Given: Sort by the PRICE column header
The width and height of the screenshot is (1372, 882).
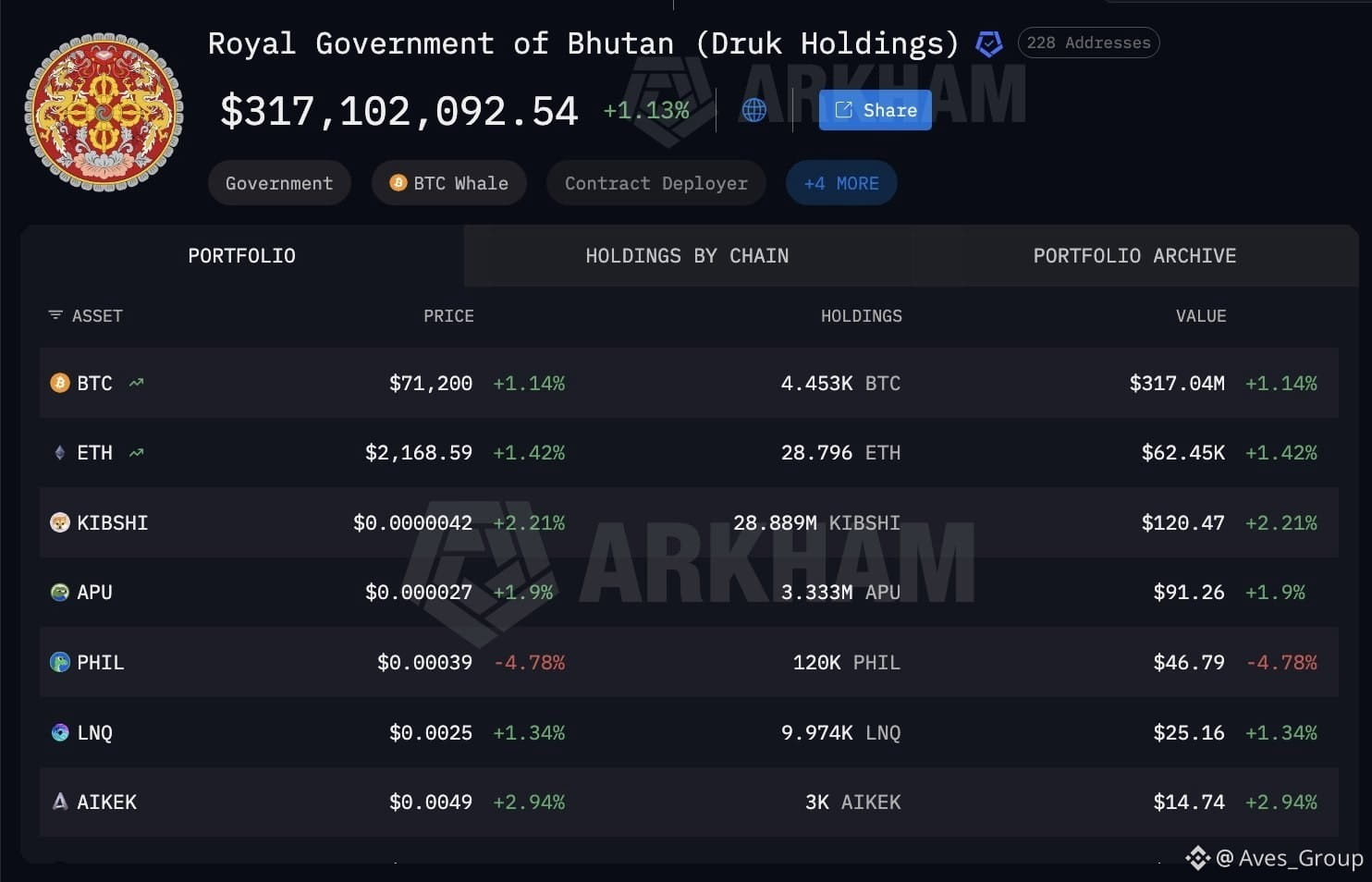Looking at the screenshot, I should tap(448, 316).
